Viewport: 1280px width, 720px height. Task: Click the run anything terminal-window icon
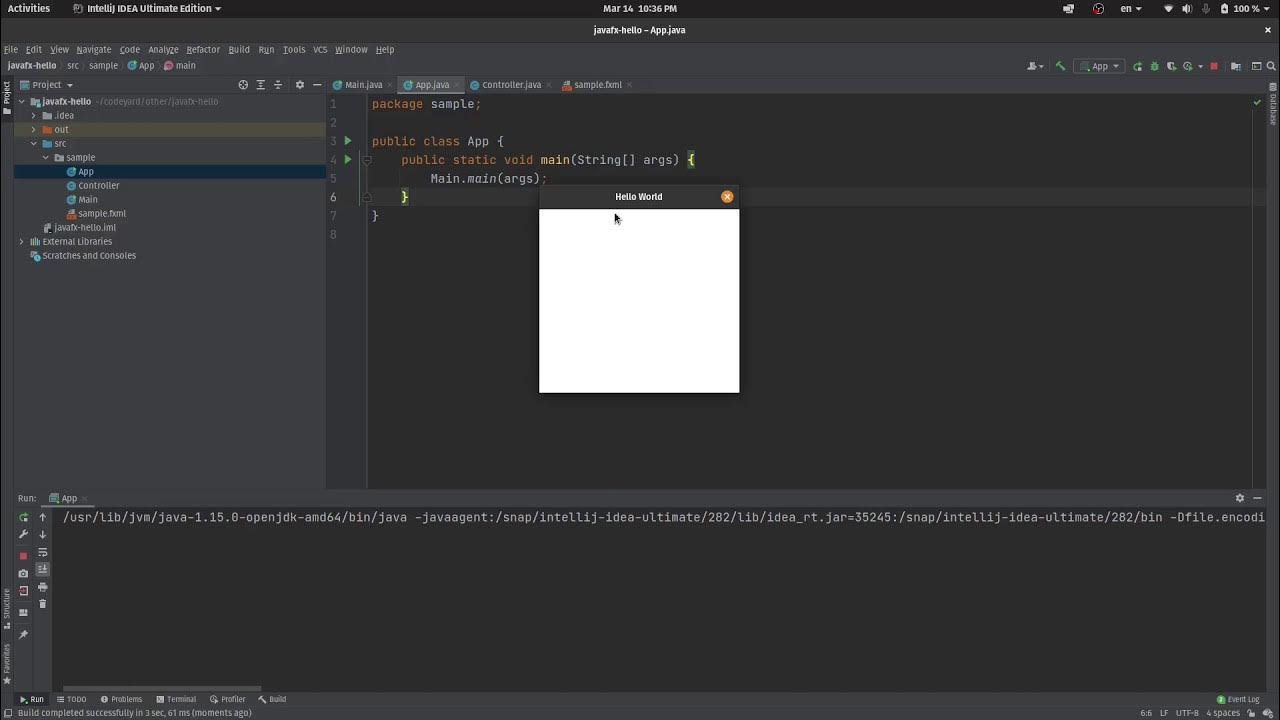tap(1256, 66)
